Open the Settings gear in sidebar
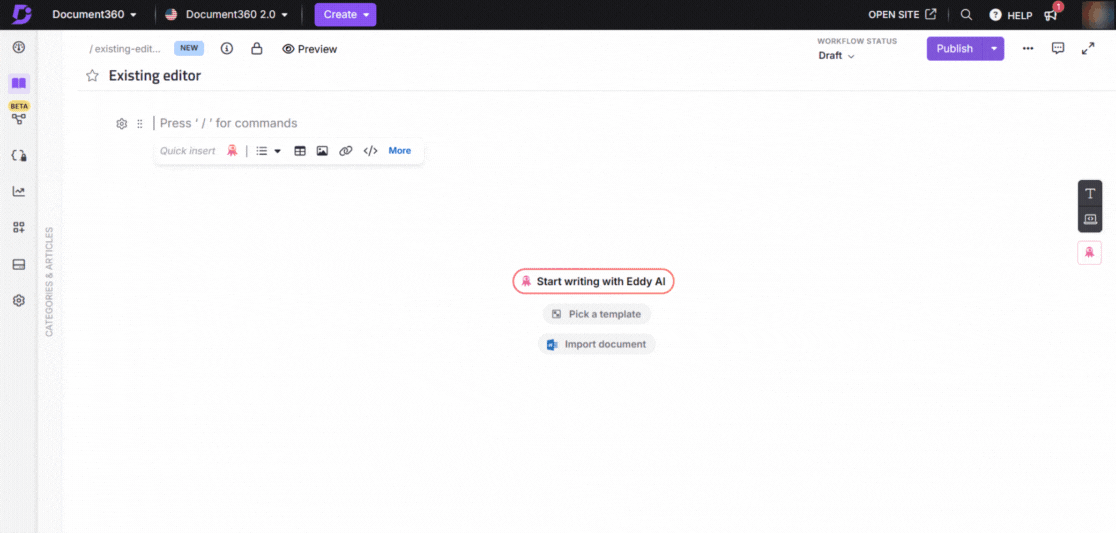Image resolution: width=1116 pixels, height=533 pixels. [19, 300]
